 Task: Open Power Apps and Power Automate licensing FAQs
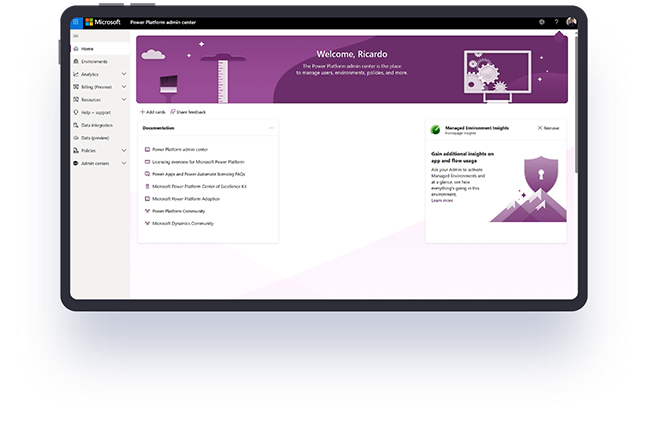tap(198, 174)
